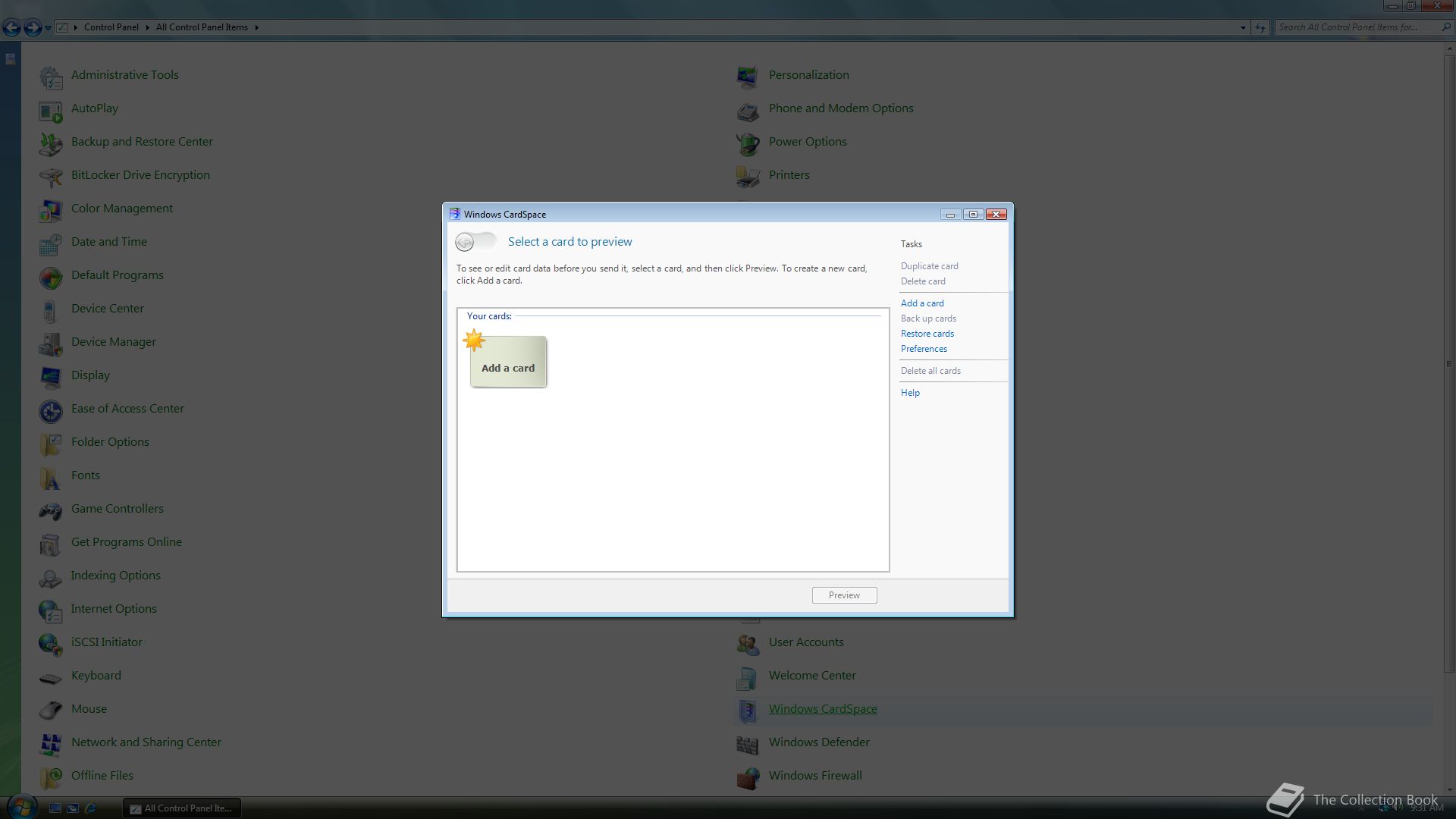Click Delete all cards task

[930, 371]
